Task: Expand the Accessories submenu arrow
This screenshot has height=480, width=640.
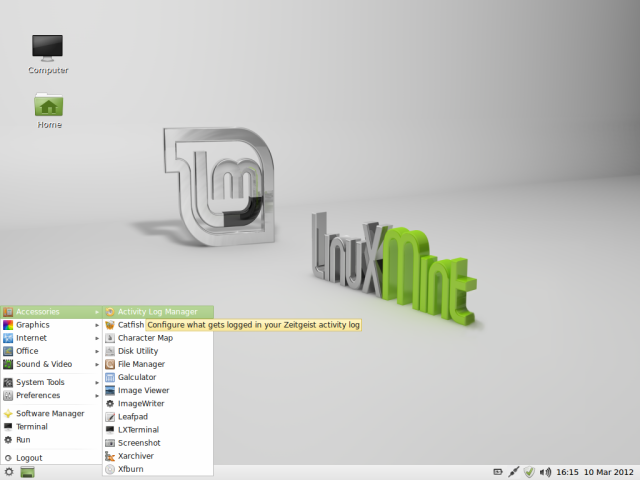Action: point(97,312)
